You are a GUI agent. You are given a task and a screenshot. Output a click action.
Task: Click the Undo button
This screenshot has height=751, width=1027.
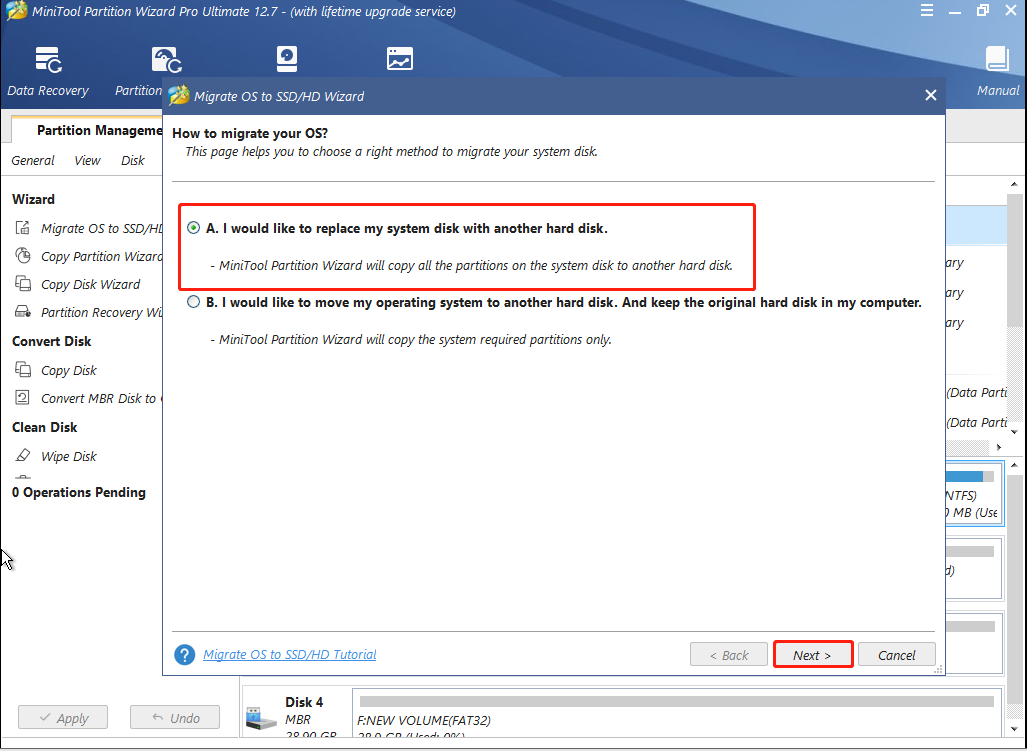(x=175, y=718)
